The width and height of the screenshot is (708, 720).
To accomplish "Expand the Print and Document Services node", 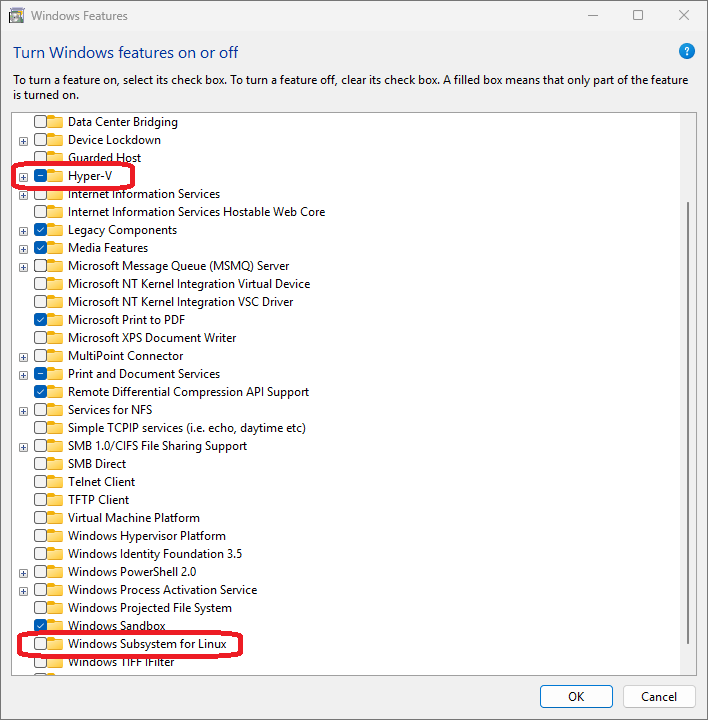I will [23, 375].
